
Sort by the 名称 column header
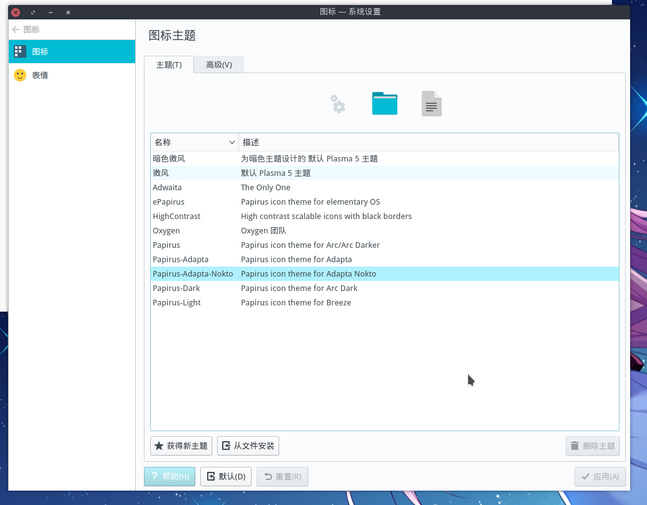coord(194,142)
